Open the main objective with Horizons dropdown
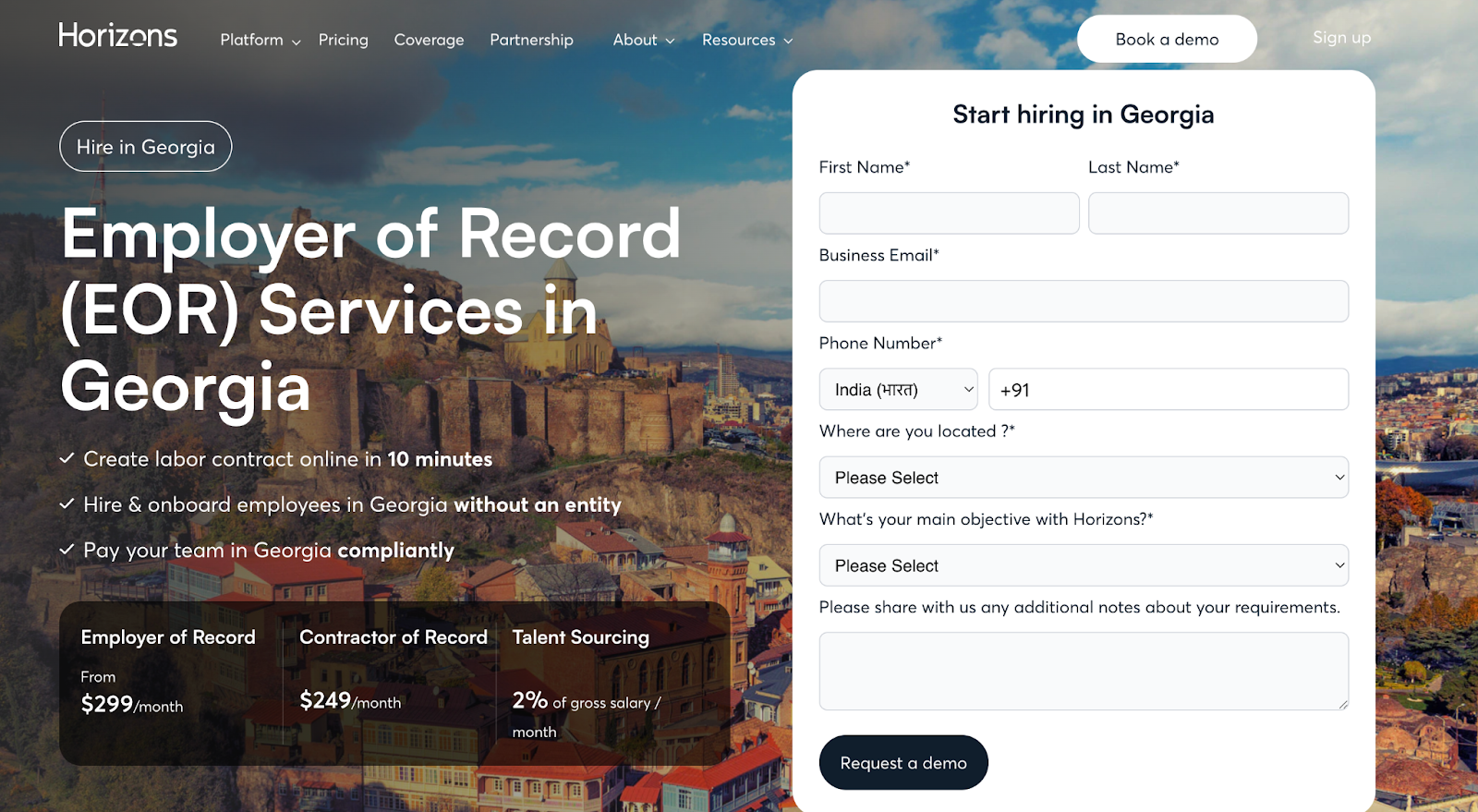This screenshot has height=812, width=1478. point(1084,565)
